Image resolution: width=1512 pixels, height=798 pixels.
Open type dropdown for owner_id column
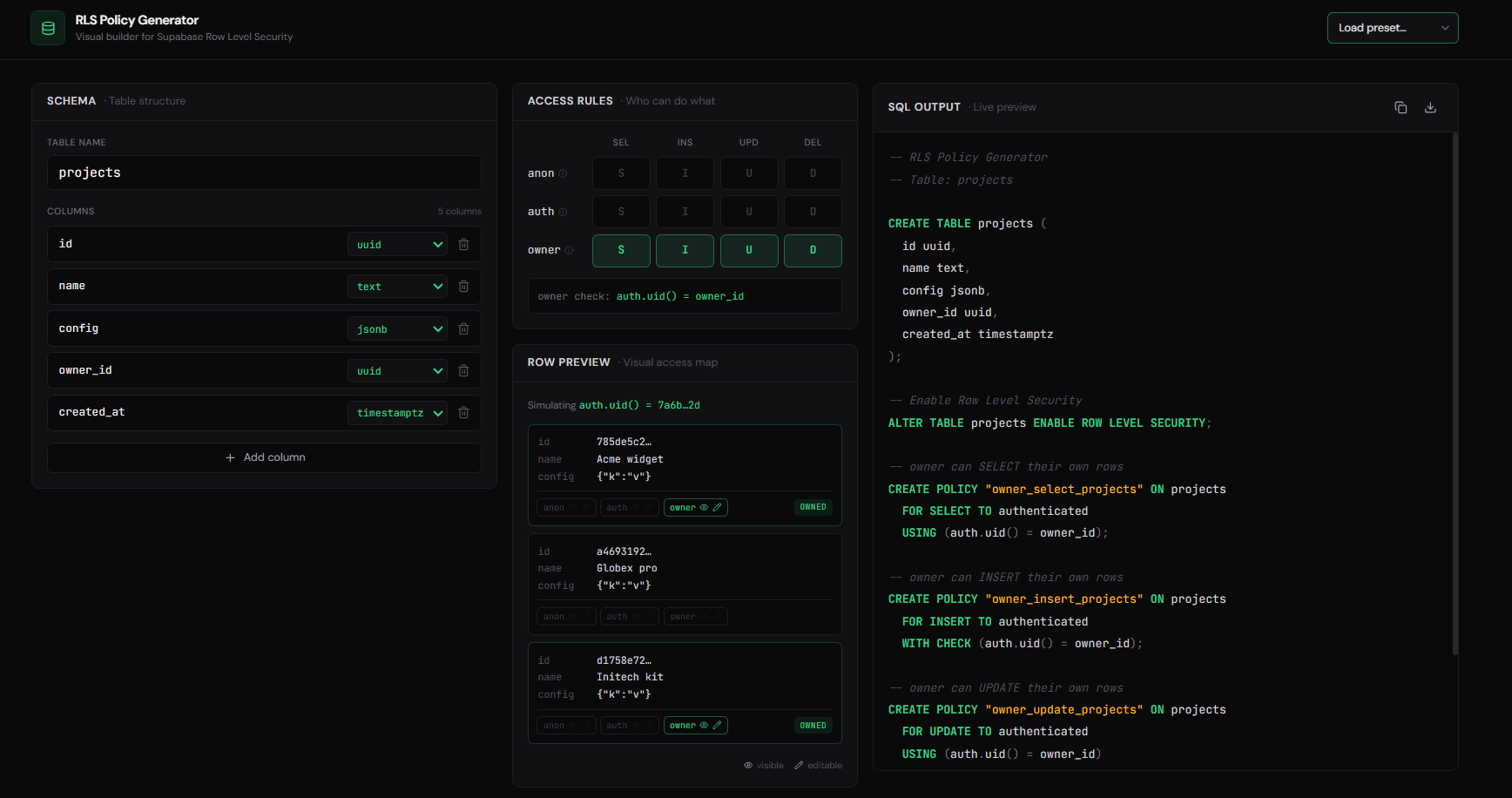tap(397, 371)
